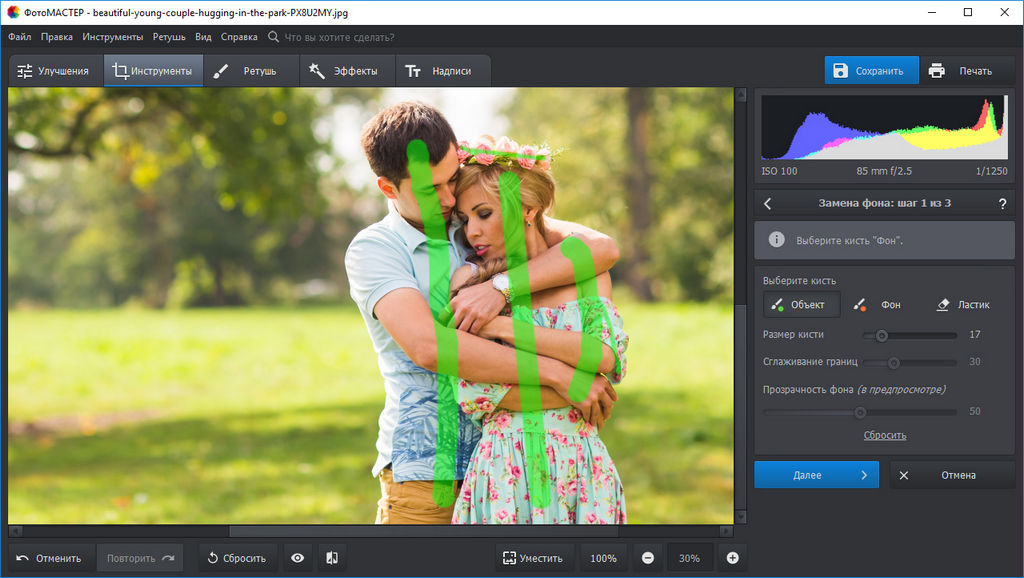Click the zoom in plus icon
1024x578 pixels.
click(x=732, y=558)
